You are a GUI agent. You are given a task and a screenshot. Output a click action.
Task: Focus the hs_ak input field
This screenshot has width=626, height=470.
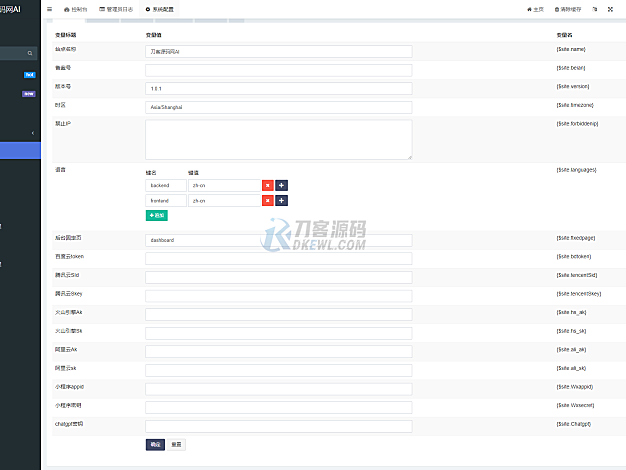coord(279,315)
